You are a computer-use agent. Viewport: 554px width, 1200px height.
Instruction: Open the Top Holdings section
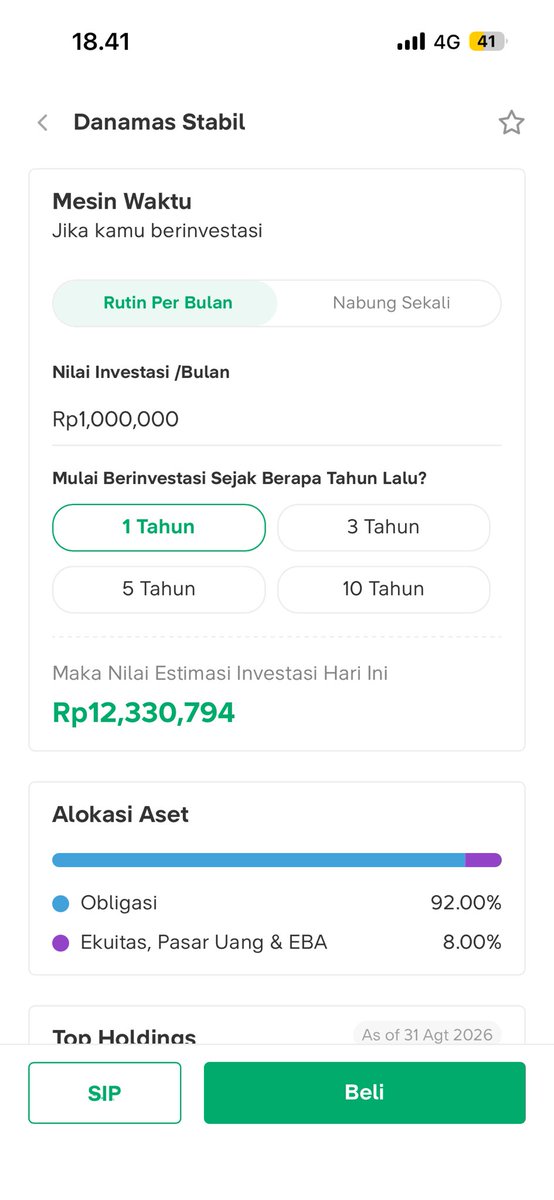pos(124,1036)
